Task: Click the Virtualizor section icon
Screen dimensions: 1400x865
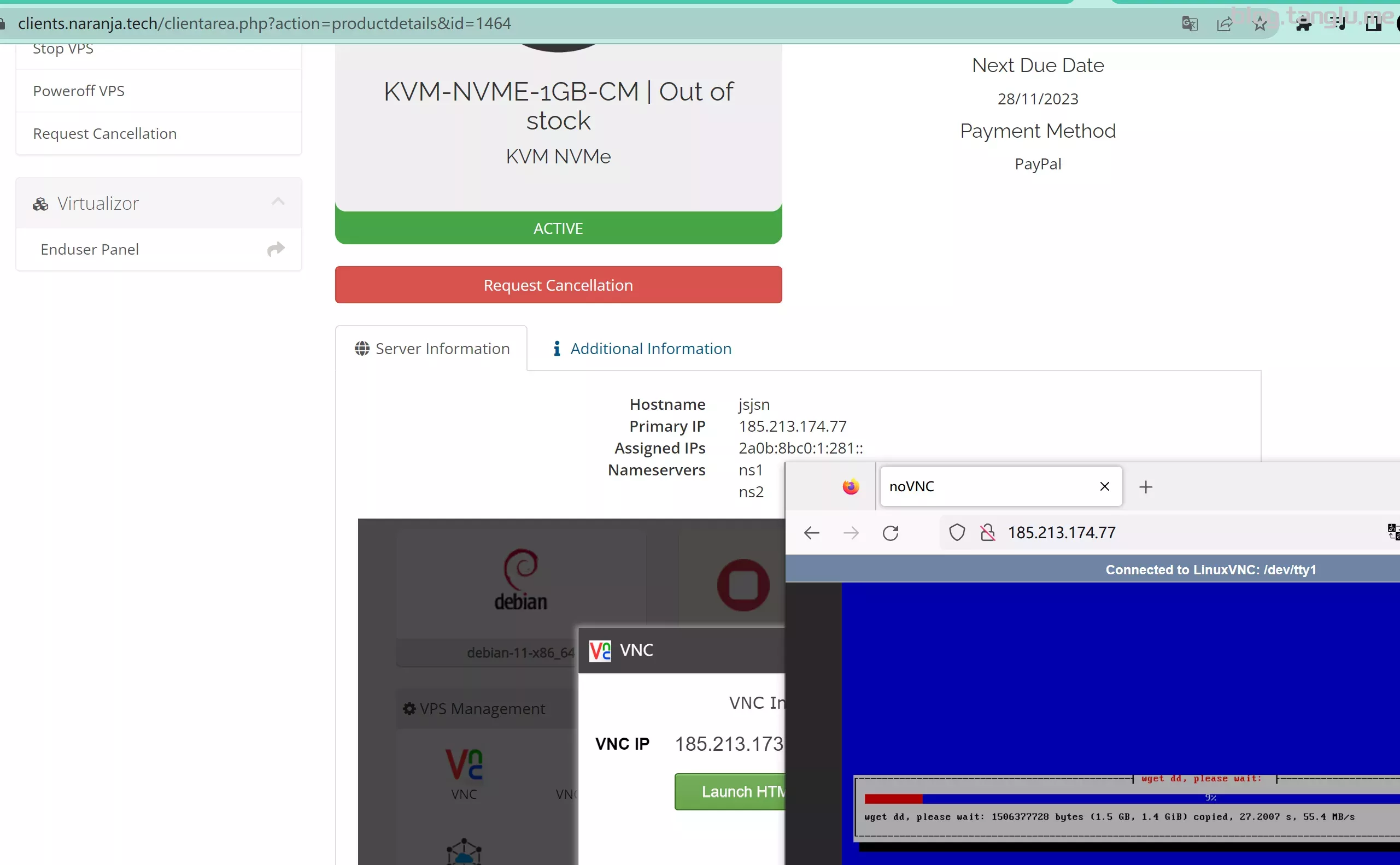Action: pyautogui.click(x=41, y=204)
